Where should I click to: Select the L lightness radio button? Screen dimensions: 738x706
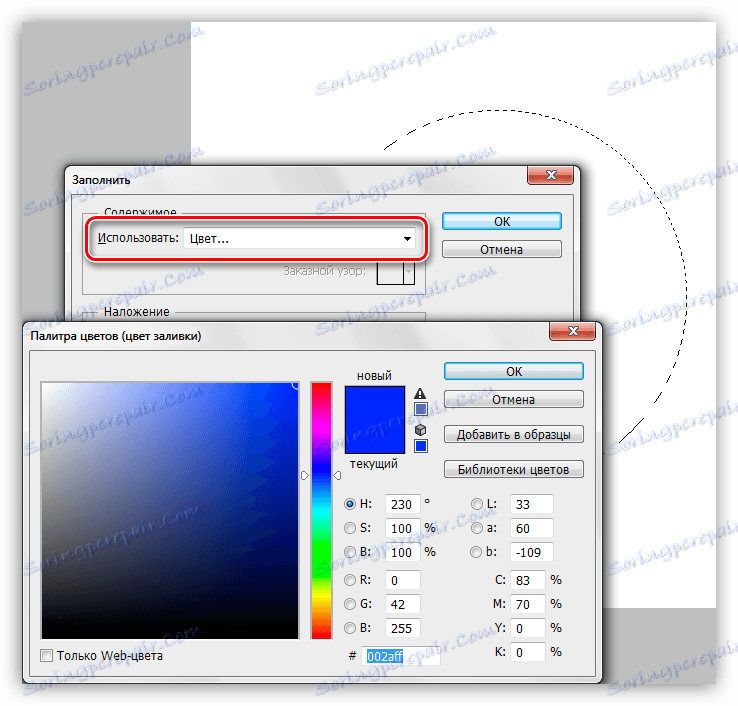(477, 504)
